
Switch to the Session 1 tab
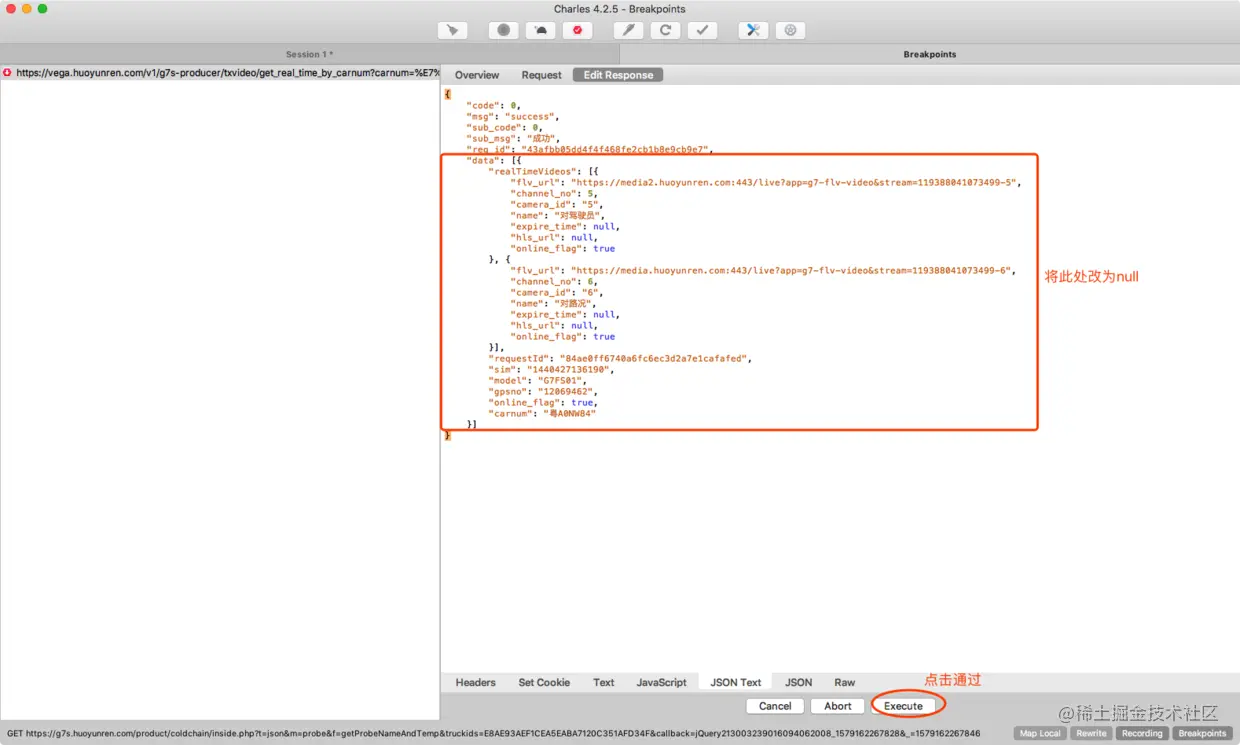click(309, 54)
